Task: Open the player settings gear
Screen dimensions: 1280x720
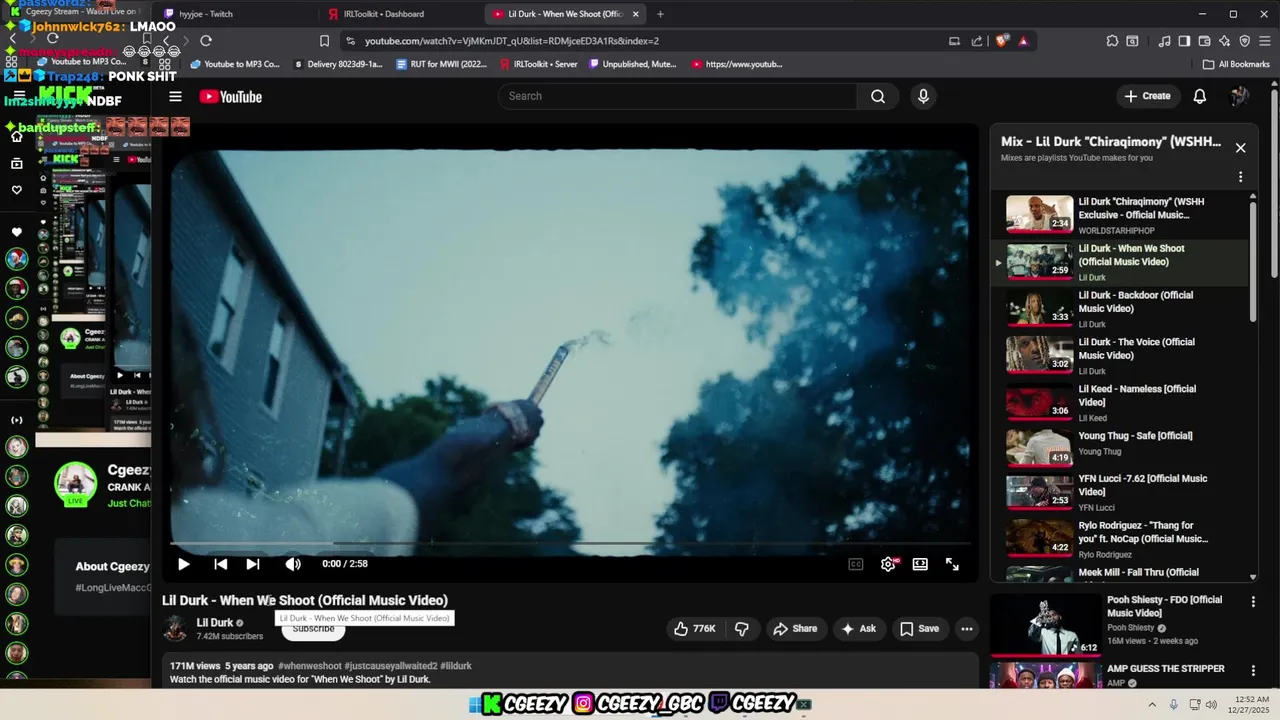Action: (888, 564)
